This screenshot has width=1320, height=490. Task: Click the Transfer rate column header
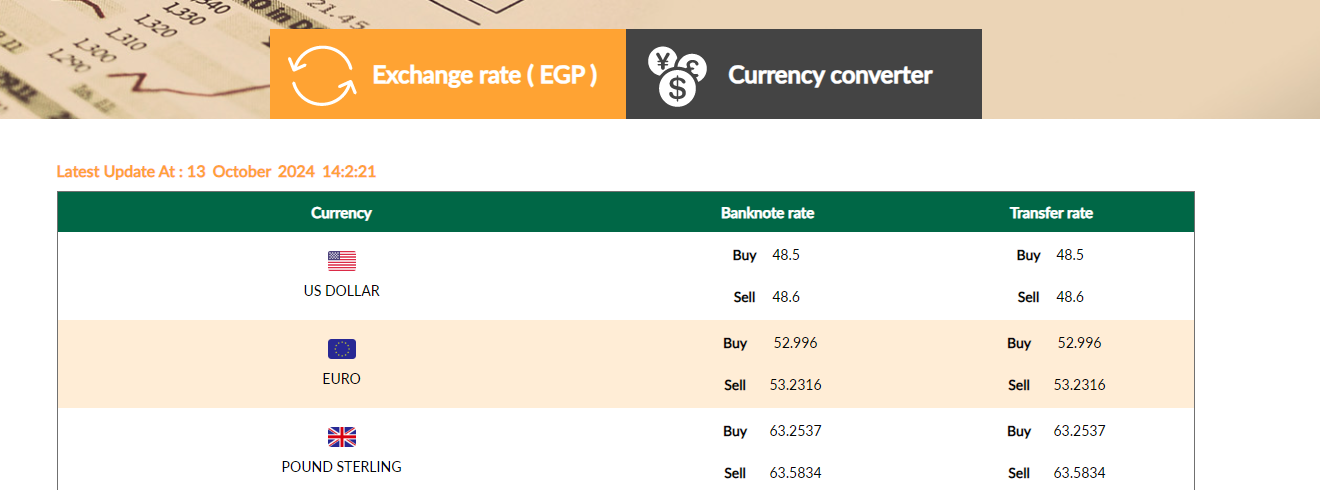[x=1051, y=213]
